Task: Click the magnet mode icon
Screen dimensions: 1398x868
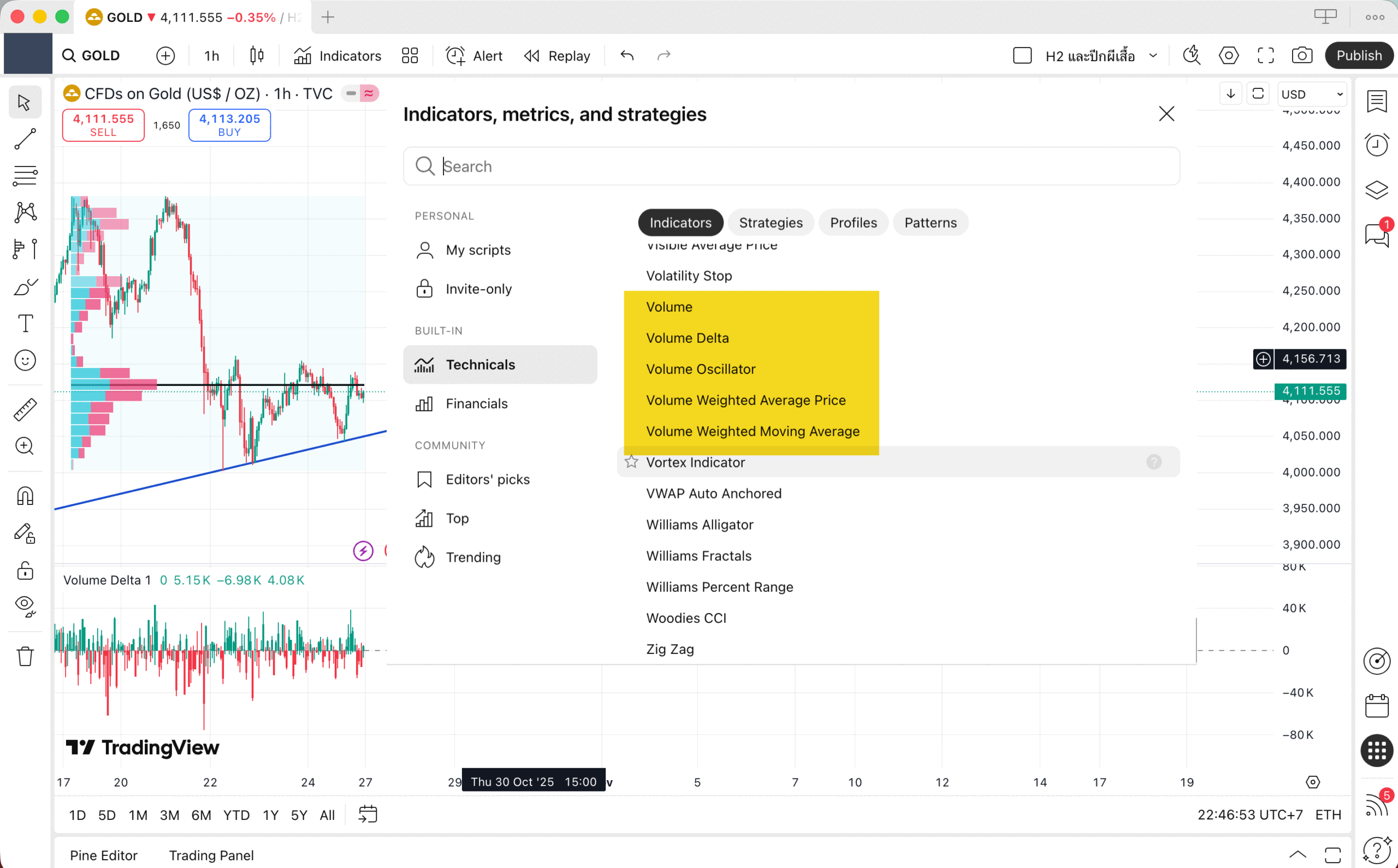Action: 25,496
